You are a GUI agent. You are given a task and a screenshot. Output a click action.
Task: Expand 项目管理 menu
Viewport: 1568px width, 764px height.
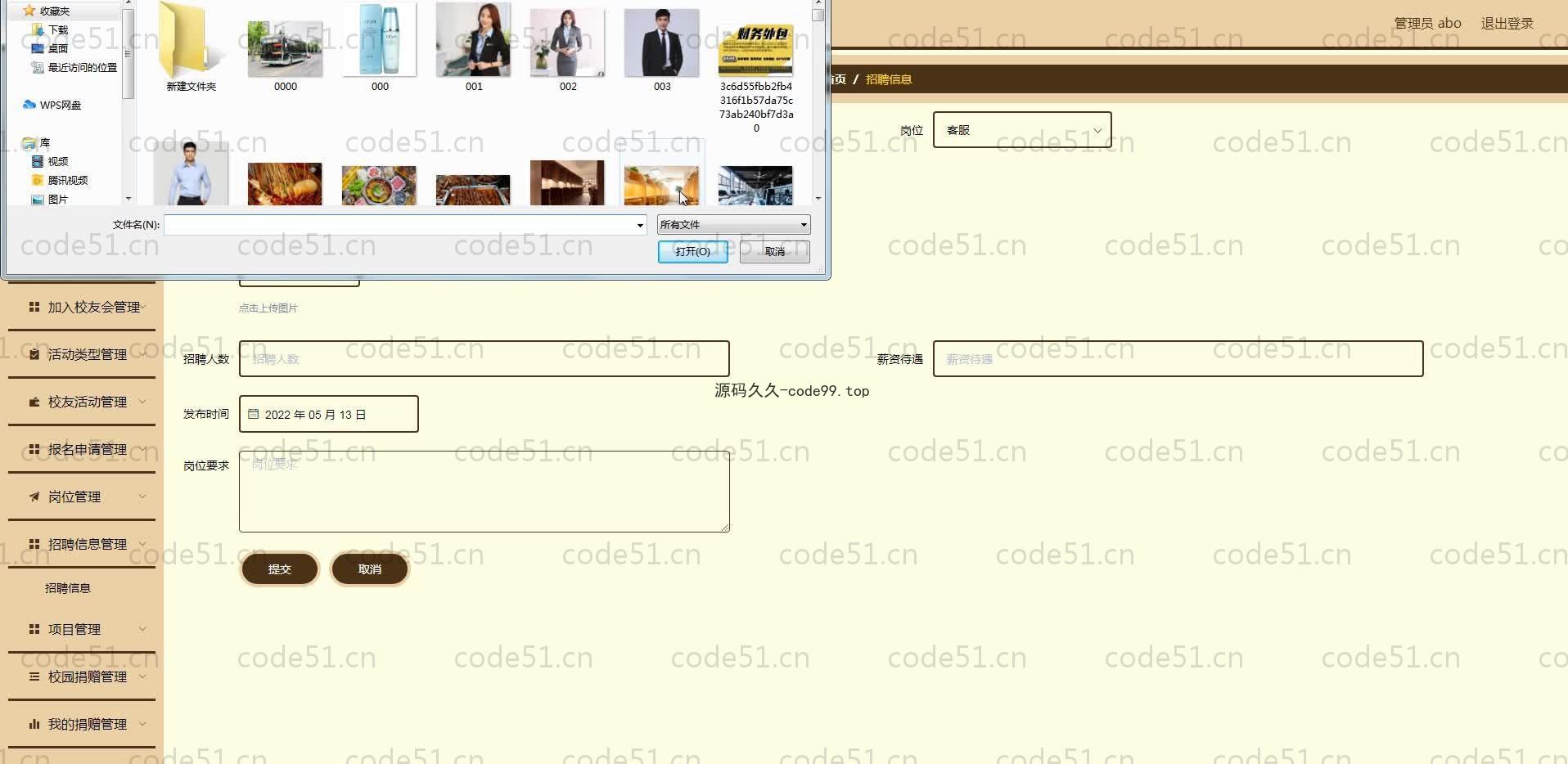82,629
